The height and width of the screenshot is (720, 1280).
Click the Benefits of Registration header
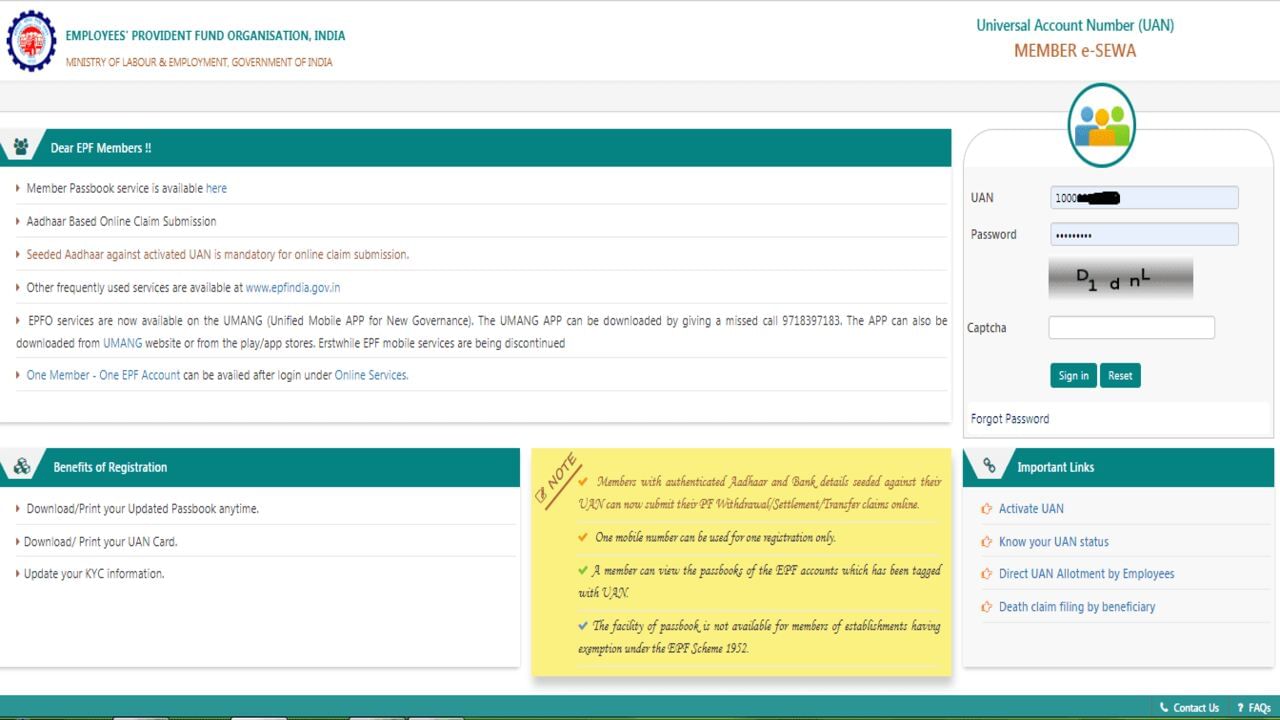[110, 467]
